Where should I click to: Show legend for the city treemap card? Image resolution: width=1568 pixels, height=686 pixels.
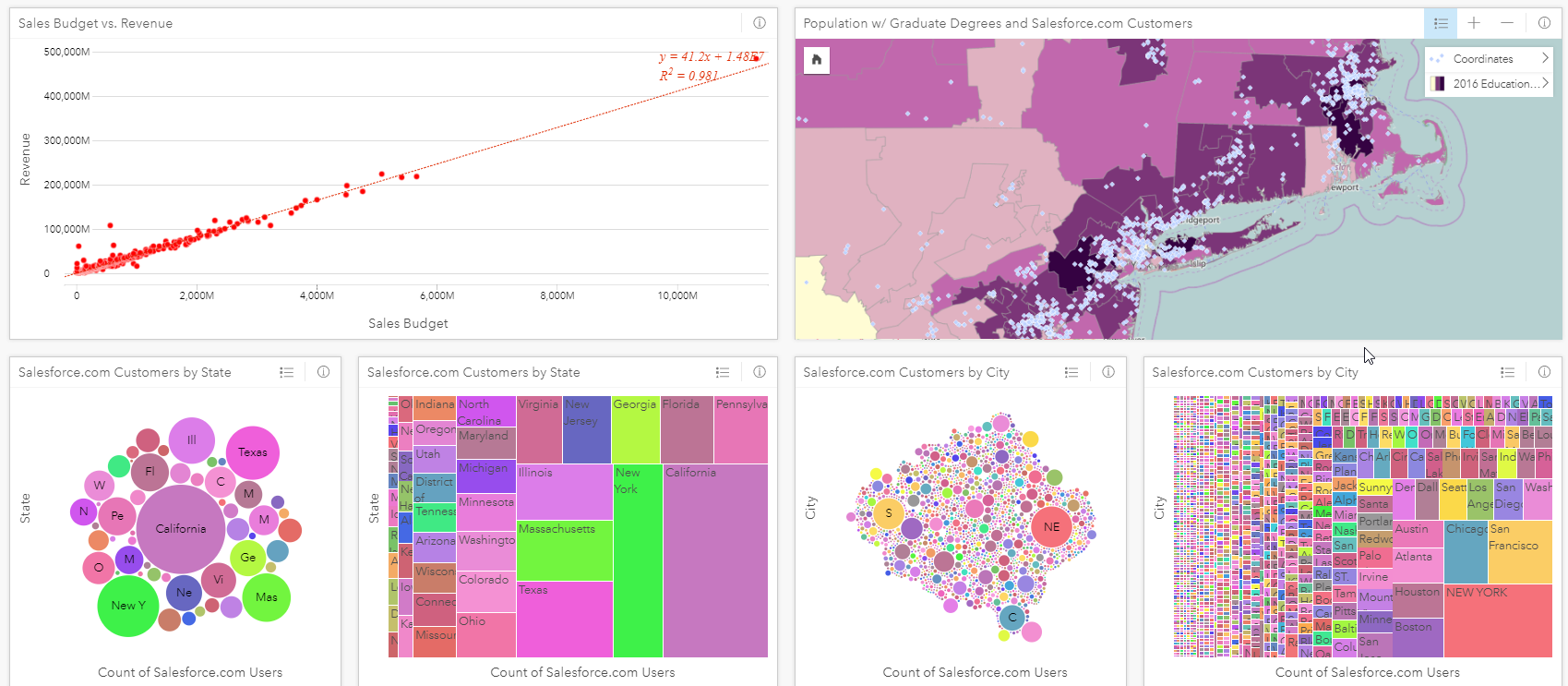tap(1507, 372)
